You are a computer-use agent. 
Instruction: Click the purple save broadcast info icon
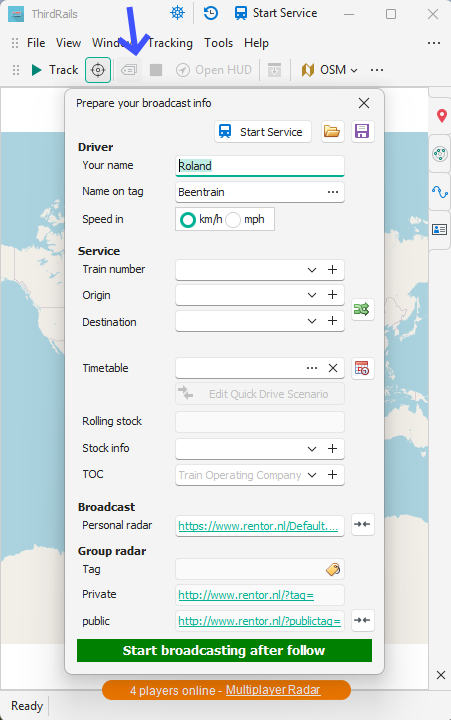point(362,132)
